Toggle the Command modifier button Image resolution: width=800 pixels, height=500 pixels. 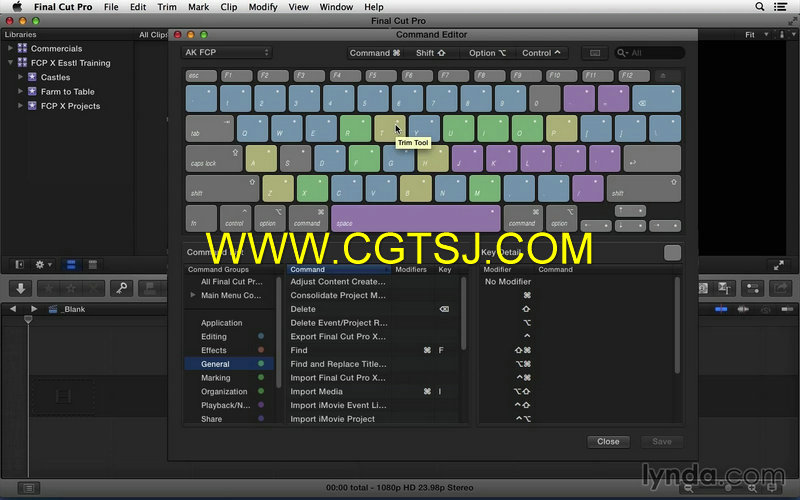[375, 53]
